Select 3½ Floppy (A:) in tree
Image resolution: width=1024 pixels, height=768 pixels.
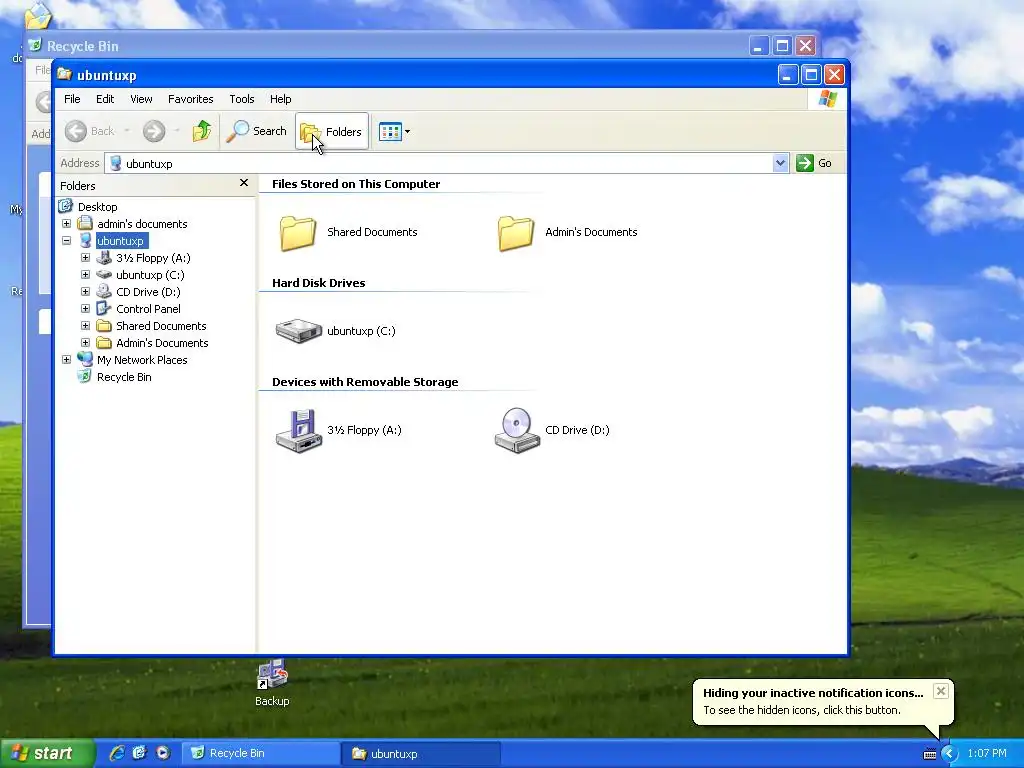tap(153, 258)
